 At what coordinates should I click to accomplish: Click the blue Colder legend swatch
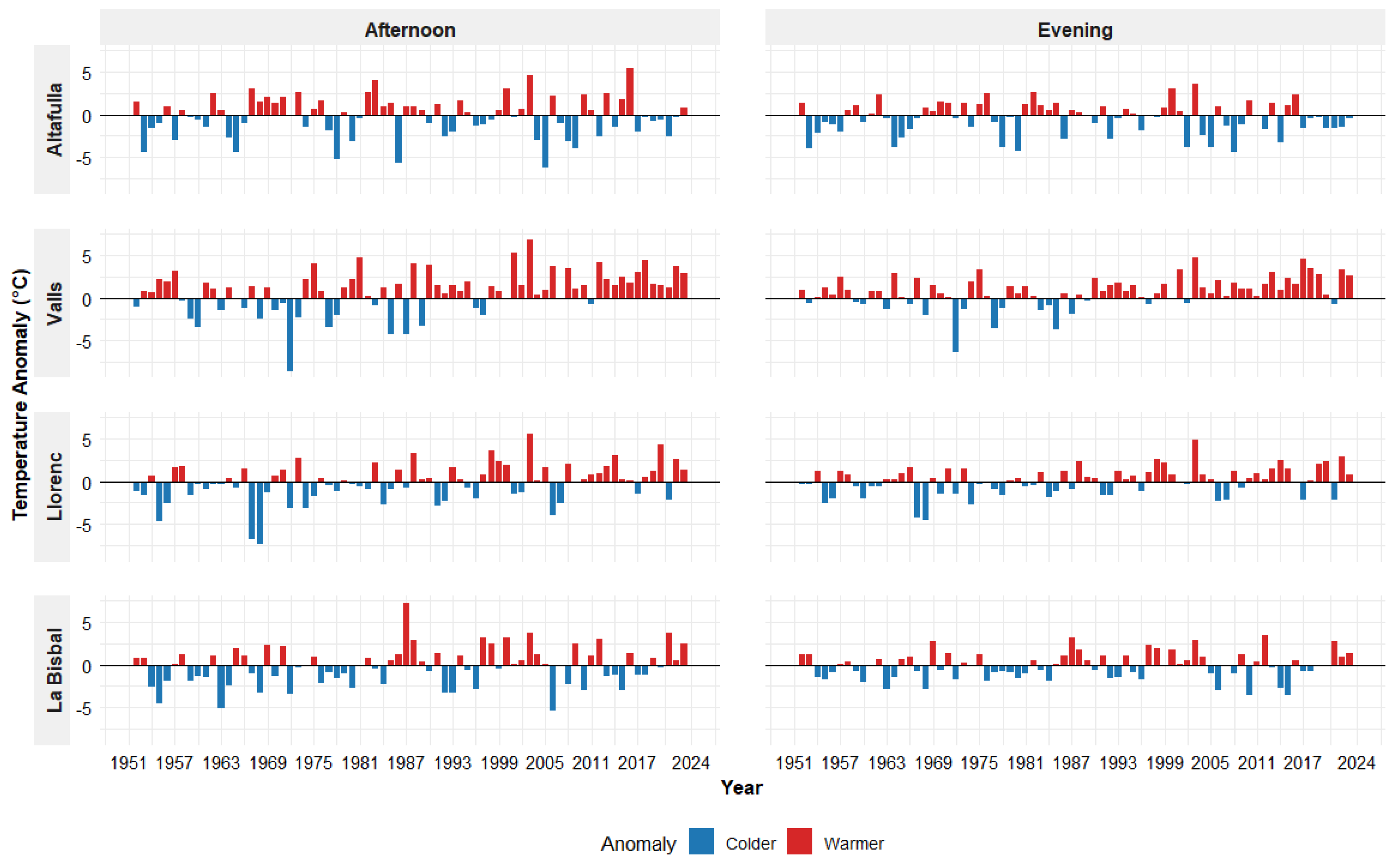701,841
